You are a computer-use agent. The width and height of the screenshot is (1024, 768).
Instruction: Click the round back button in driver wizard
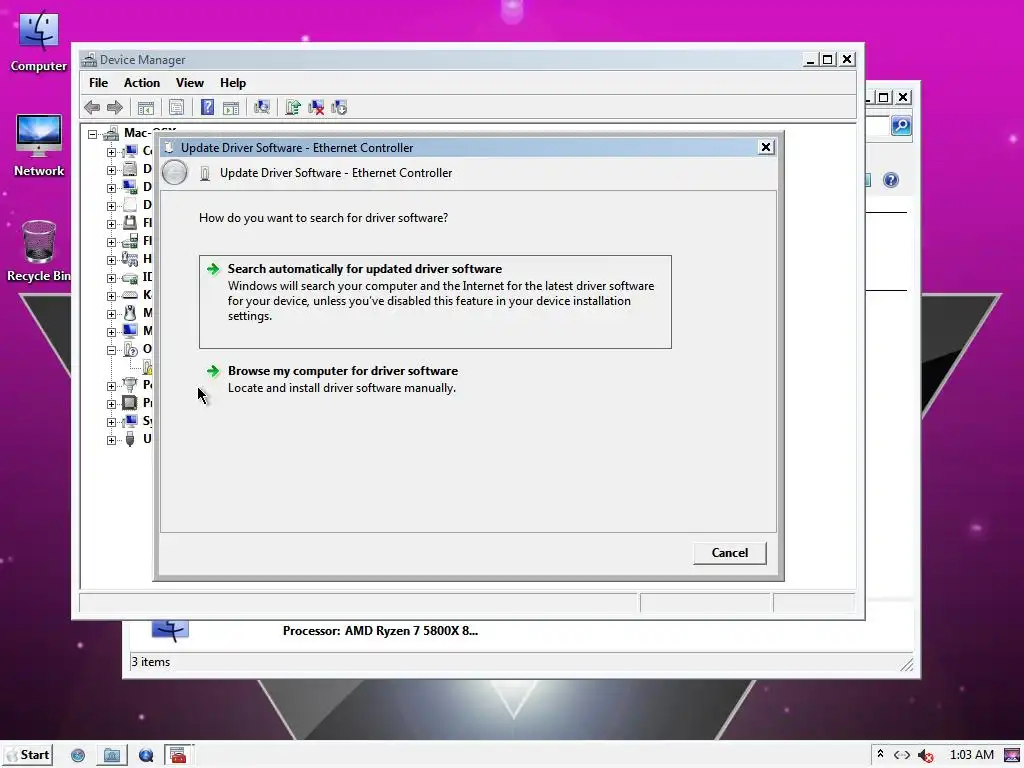tap(174, 172)
